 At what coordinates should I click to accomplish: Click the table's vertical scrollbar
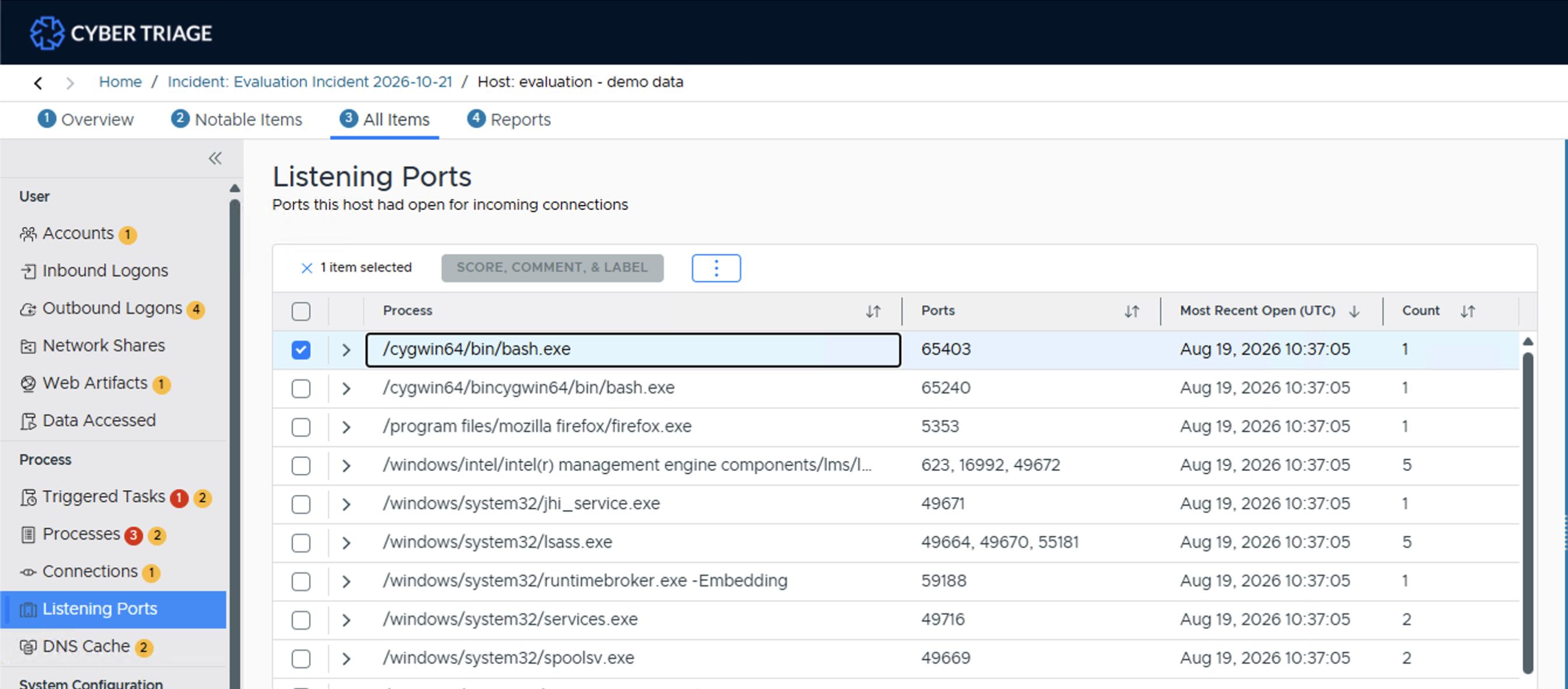click(x=1528, y=512)
